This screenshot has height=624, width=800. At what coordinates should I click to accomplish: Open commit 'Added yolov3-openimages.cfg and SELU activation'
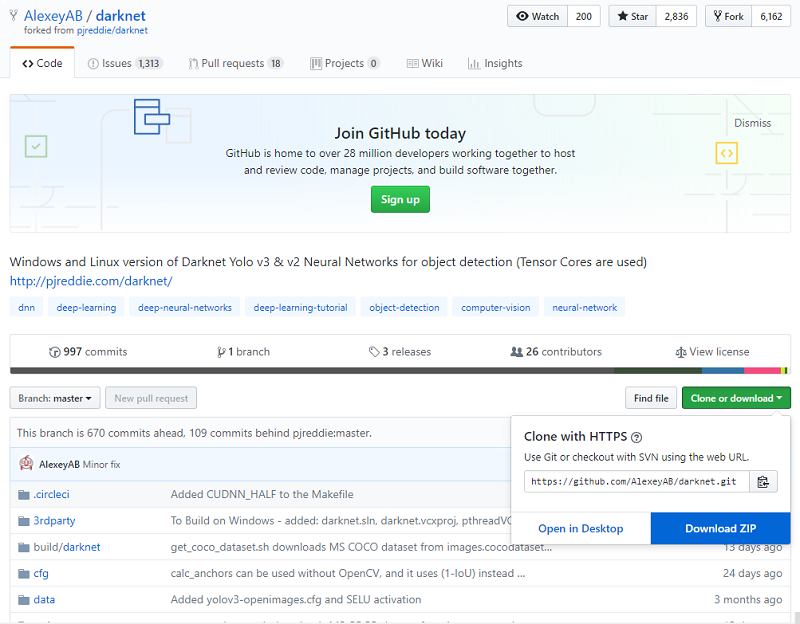[296, 600]
